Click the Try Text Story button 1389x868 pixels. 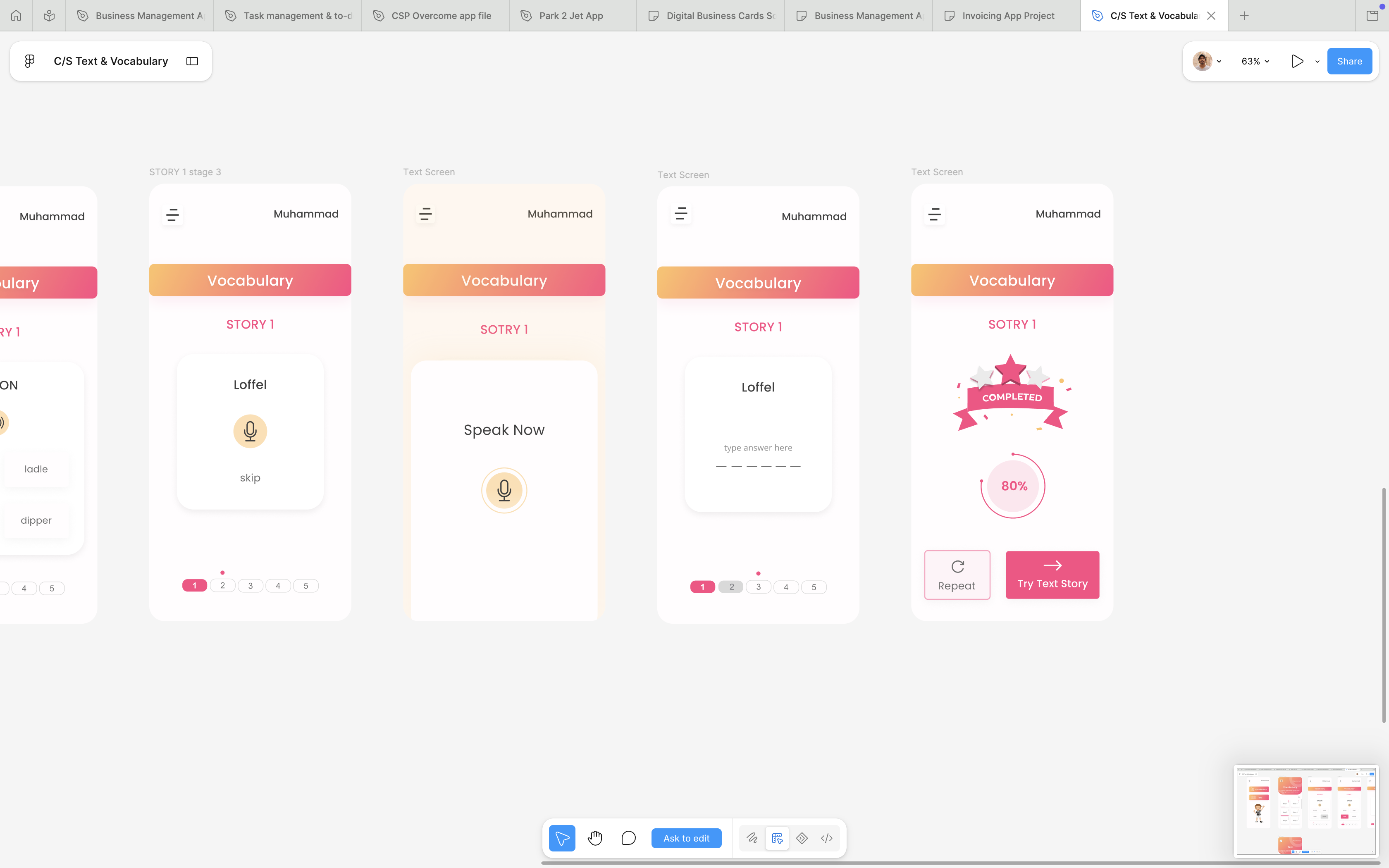[x=1052, y=575]
